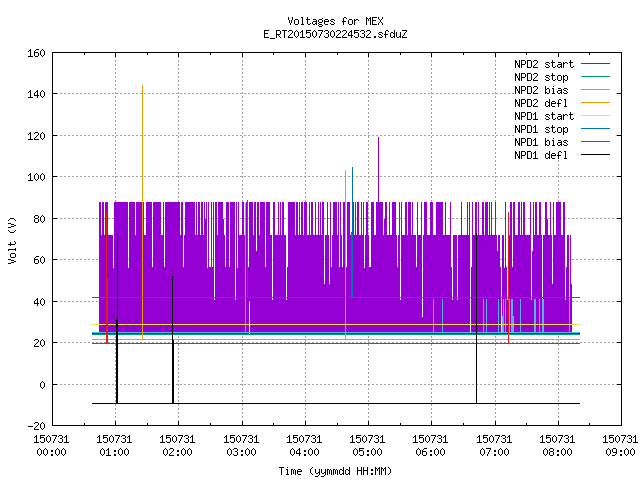The image size is (640, 480).
Task: Click the 'Time (yymmdd HH:MM)' x-axis label
Action: (x=335, y=471)
